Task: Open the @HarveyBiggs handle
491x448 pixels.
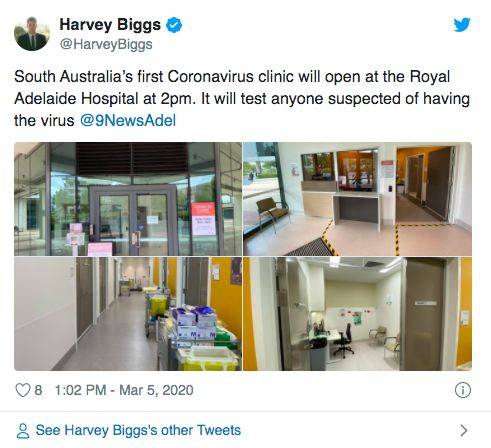Action: coord(106,44)
